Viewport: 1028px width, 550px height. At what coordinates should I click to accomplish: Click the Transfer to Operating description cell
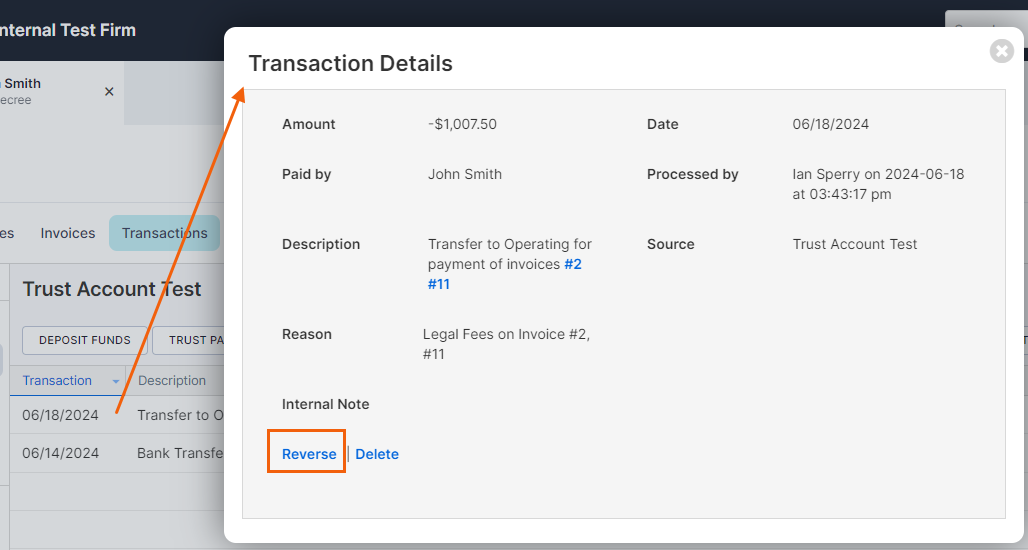point(180,415)
